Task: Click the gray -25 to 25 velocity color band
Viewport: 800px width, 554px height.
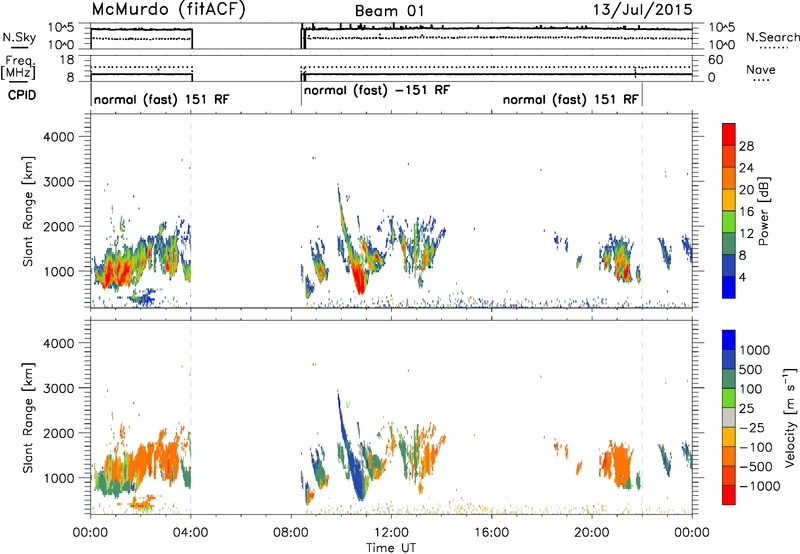Action: pyautogui.click(x=729, y=417)
